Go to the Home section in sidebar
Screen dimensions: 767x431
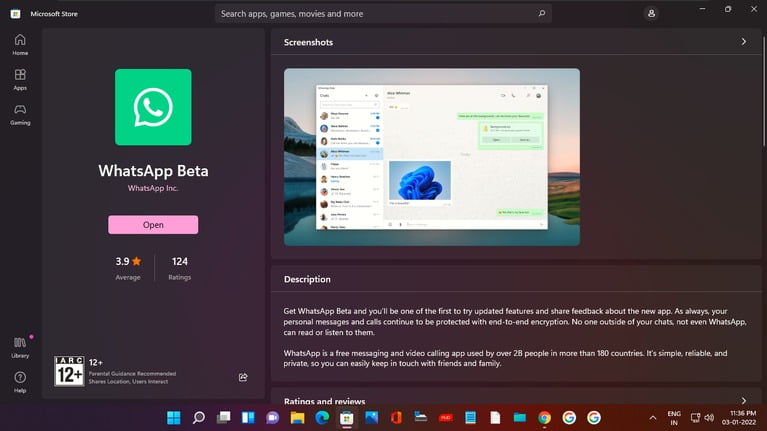coord(20,45)
